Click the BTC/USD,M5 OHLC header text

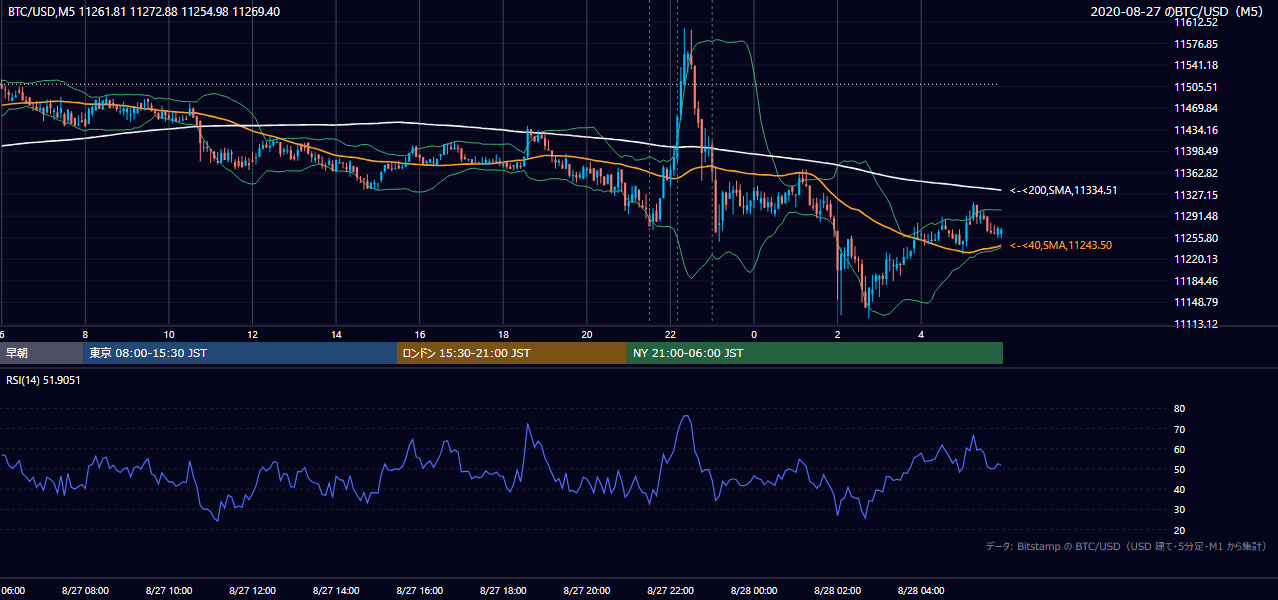pos(144,12)
